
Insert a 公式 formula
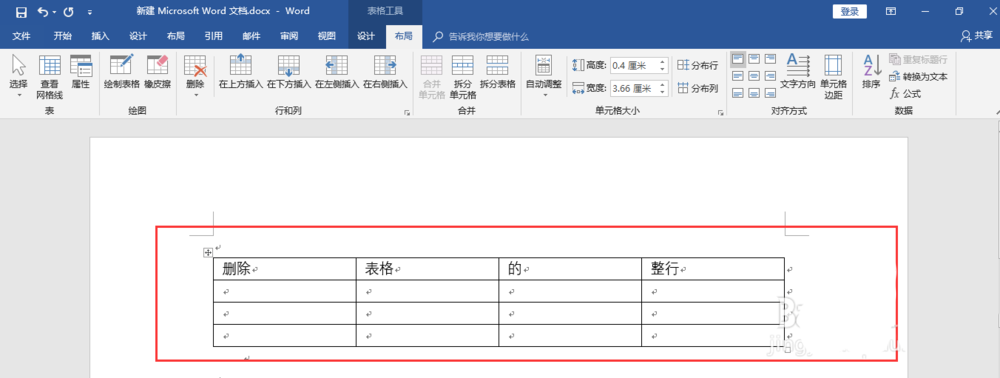(906, 94)
